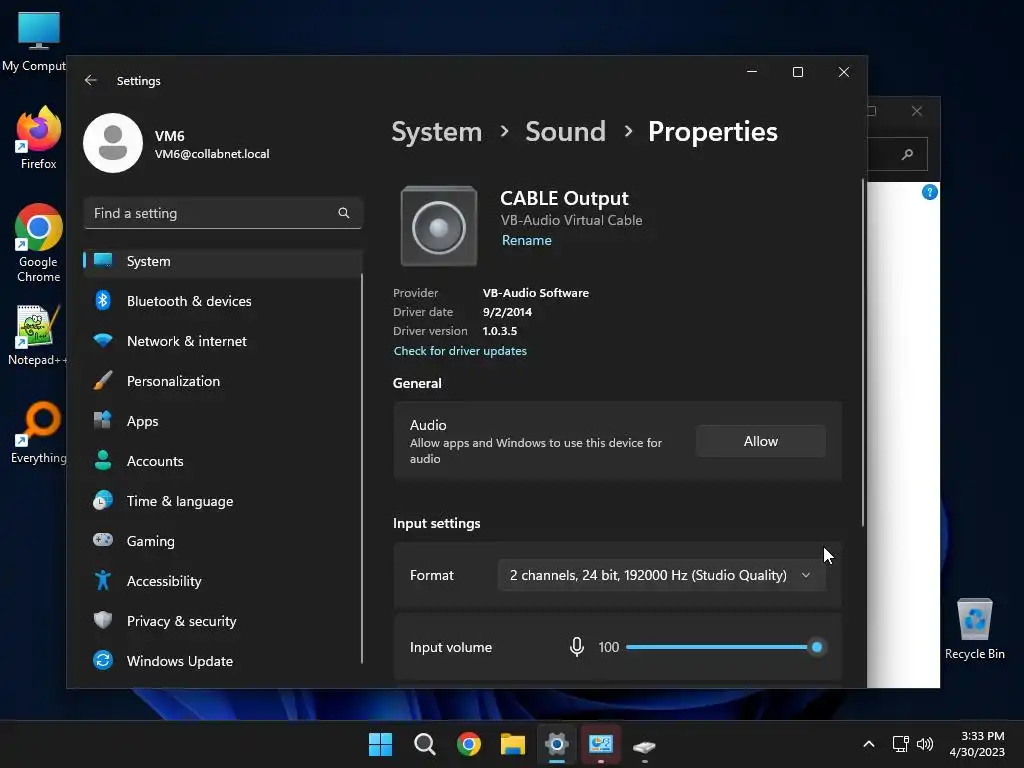Navigate to Sound in the breadcrumb
Image resolution: width=1024 pixels, height=768 pixels.
point(566,131)
